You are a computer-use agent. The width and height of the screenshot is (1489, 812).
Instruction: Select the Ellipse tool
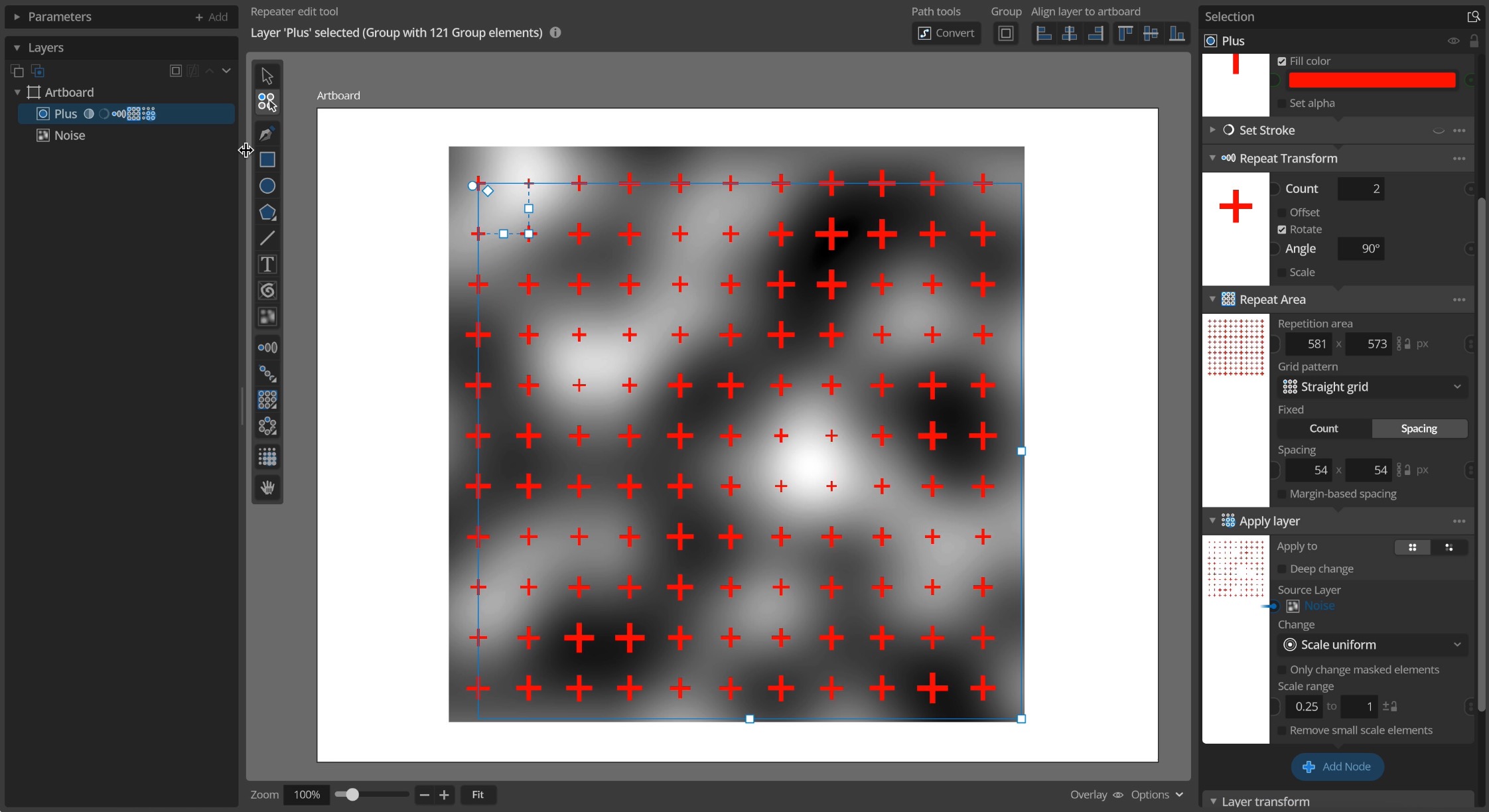267,186
